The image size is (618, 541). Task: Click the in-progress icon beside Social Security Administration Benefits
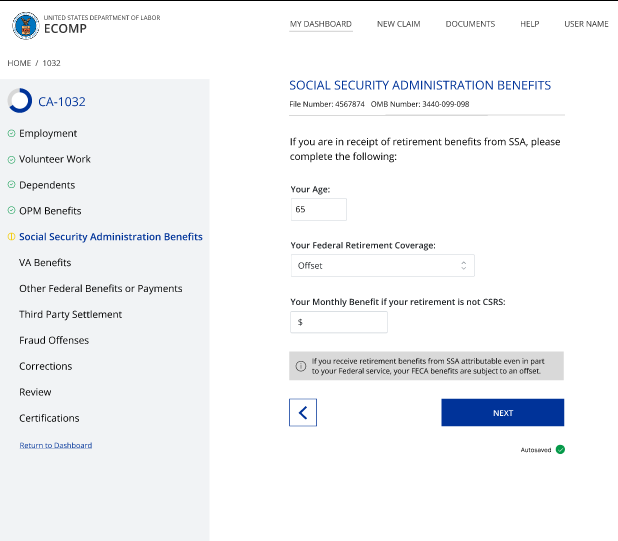click(x=11, y=237)
